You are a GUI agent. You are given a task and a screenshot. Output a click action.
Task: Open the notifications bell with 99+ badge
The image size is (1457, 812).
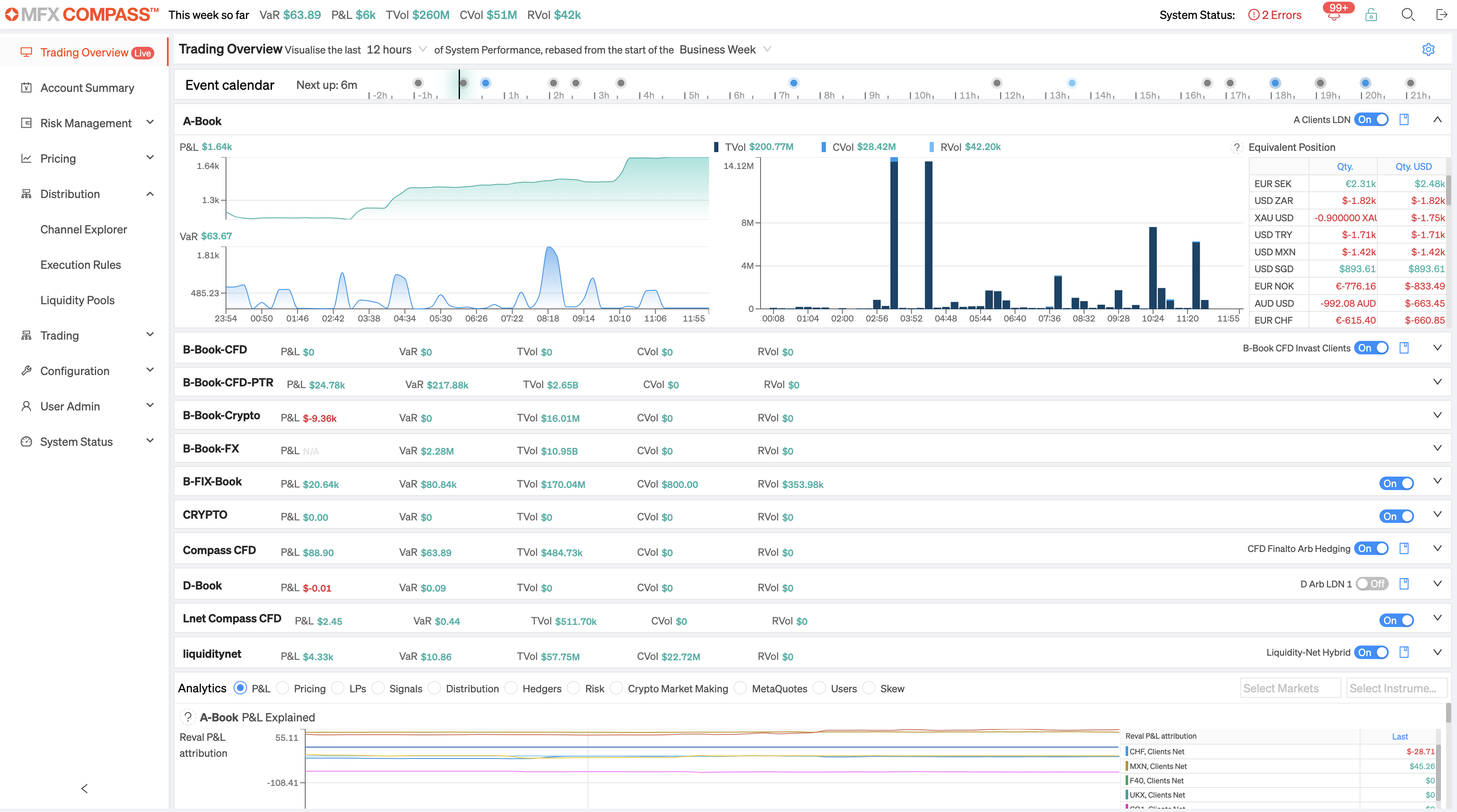[1334, 15]
